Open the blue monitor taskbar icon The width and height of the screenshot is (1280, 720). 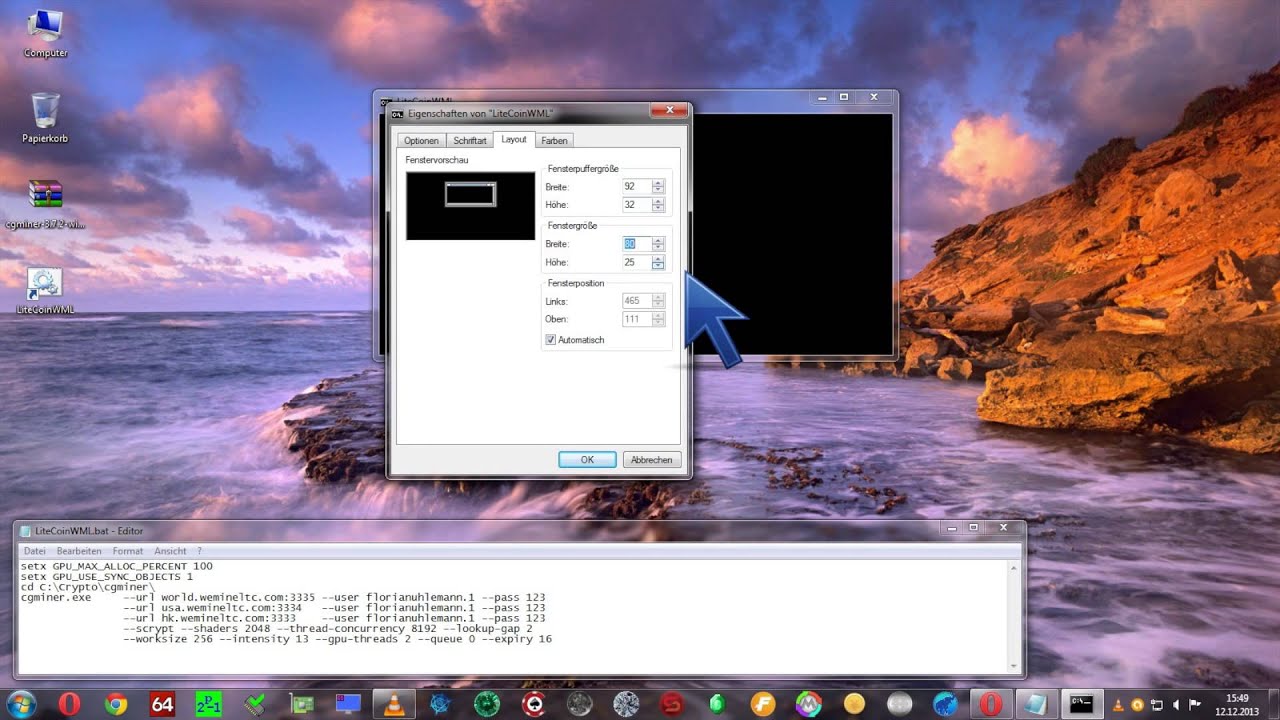click(348, 704)
